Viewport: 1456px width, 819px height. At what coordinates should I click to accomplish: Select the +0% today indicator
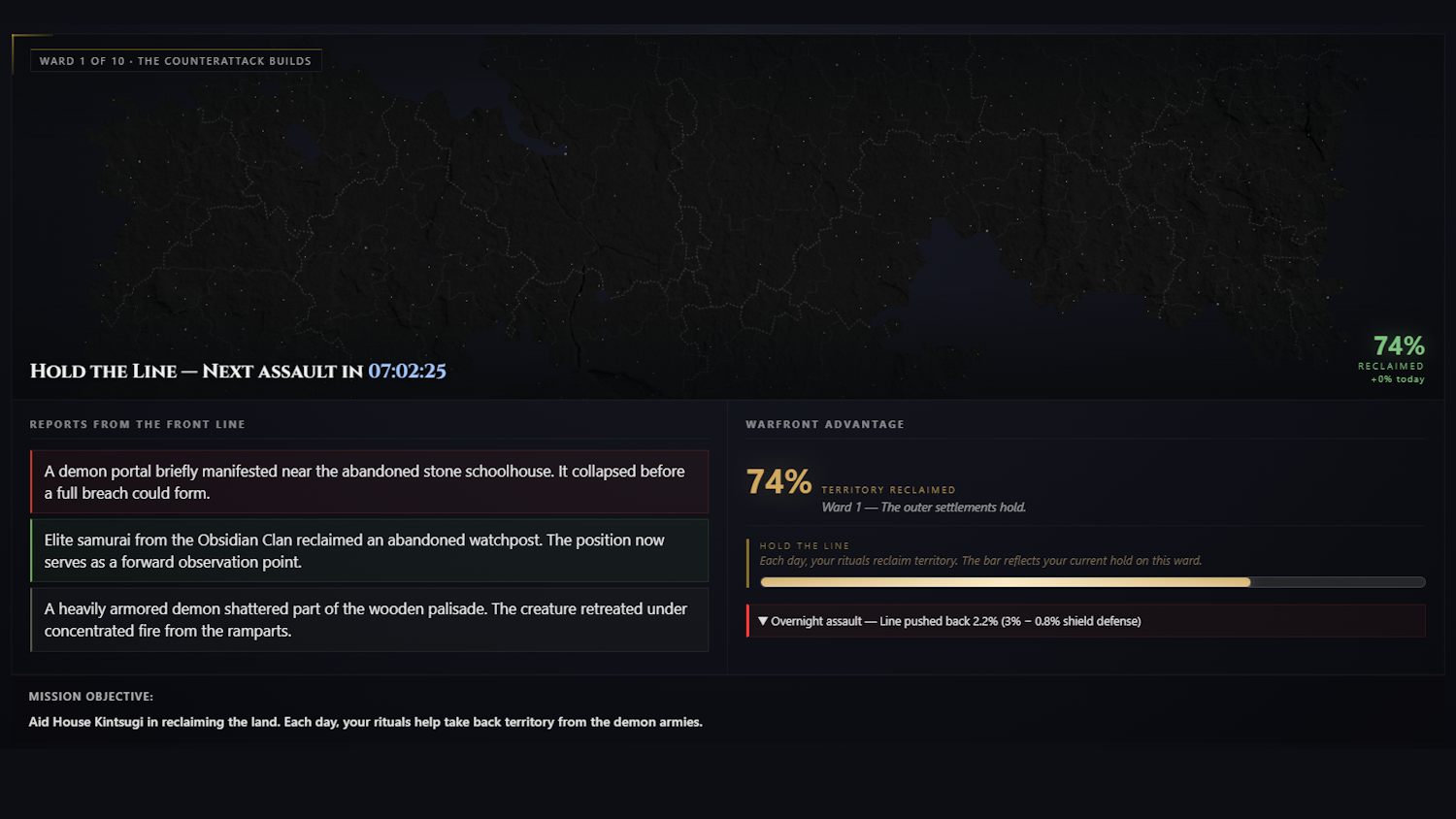[x=1395, y=378]
